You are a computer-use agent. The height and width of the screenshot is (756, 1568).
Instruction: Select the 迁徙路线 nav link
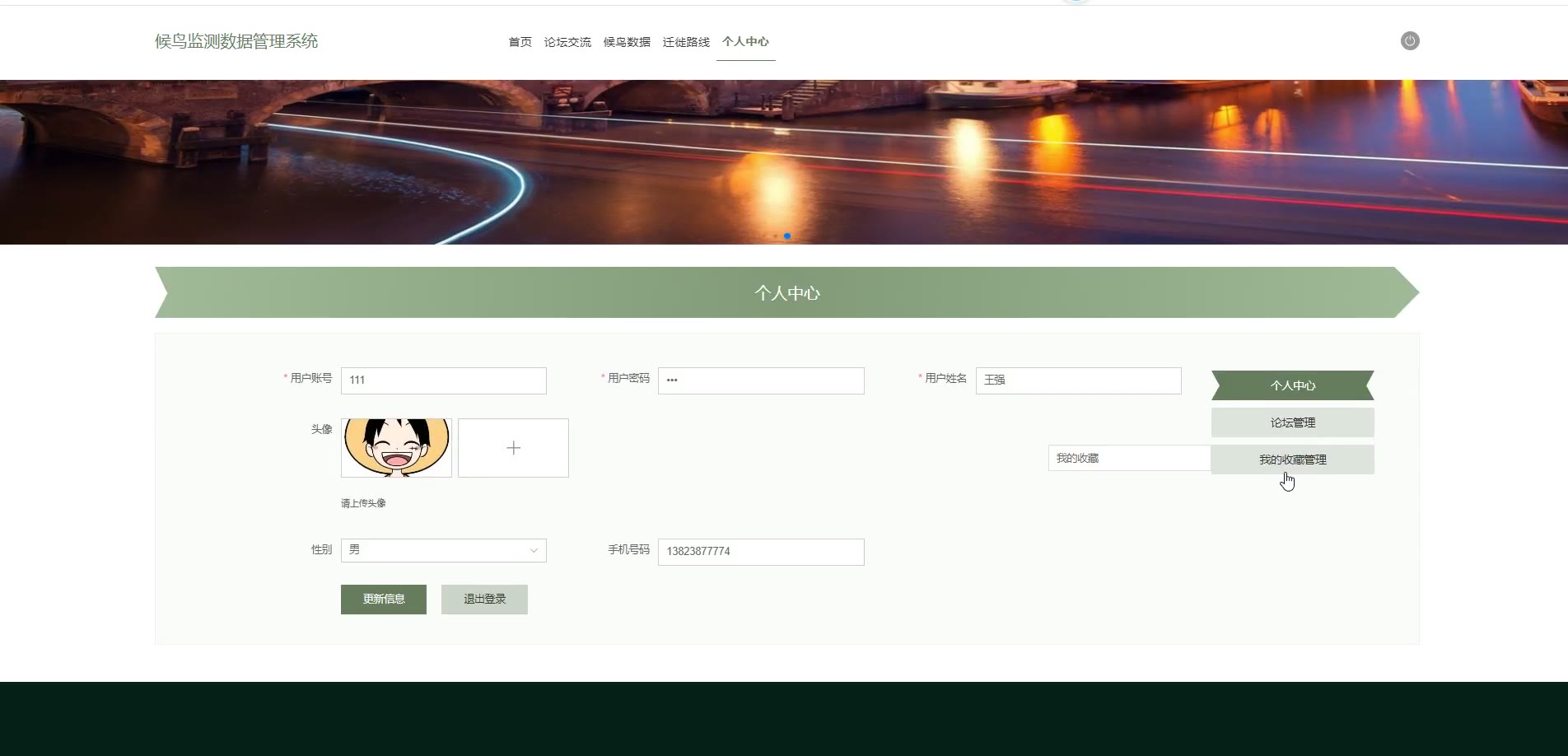coord(686,42)
